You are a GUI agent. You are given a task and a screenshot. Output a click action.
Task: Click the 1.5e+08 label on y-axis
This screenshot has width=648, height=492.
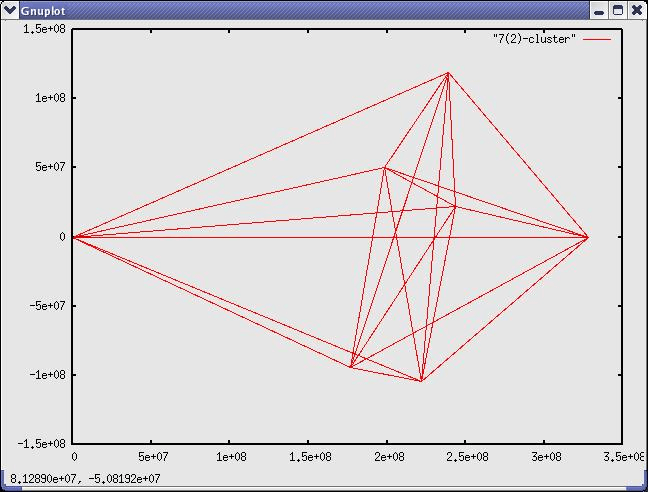pos(44,29)
